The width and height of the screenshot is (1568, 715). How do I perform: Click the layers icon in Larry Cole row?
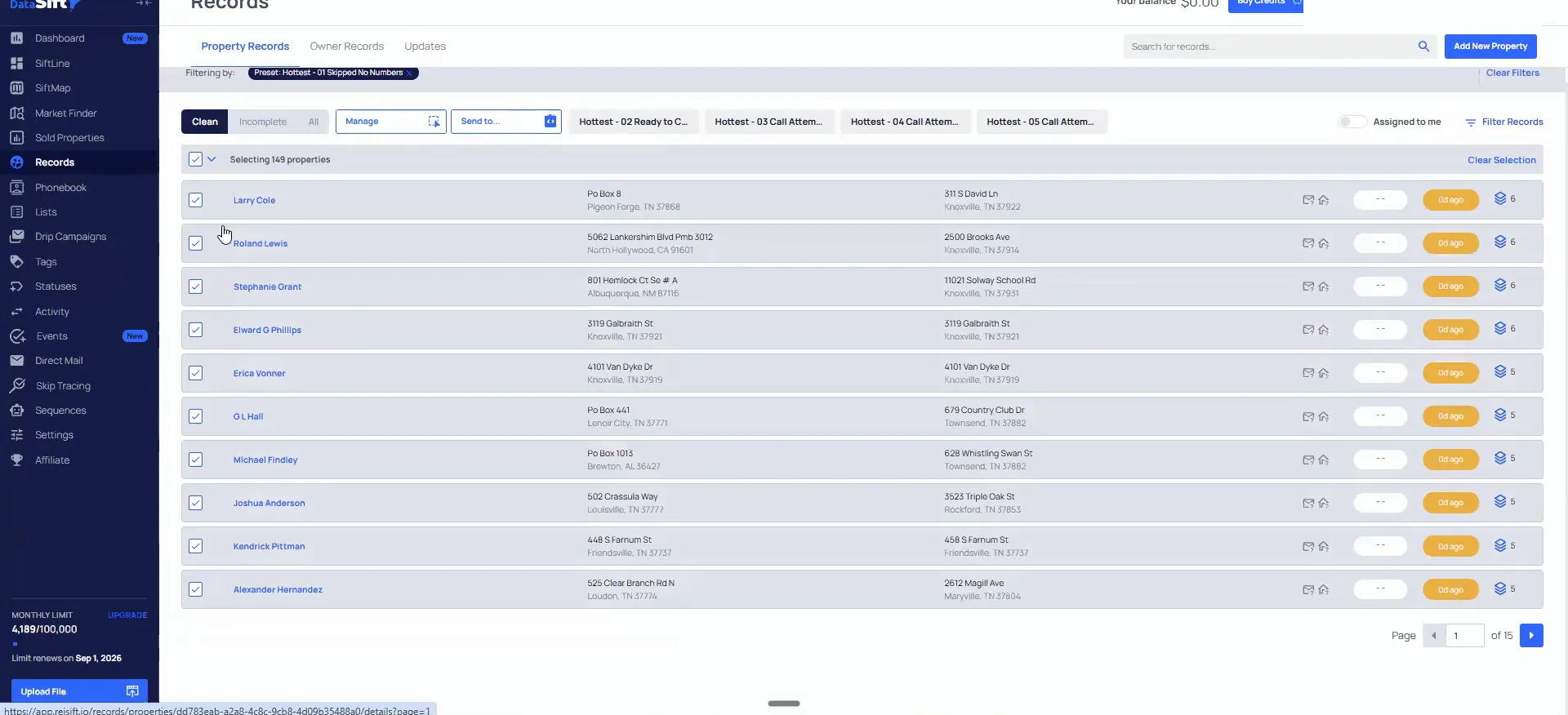tap(1500, 198)
